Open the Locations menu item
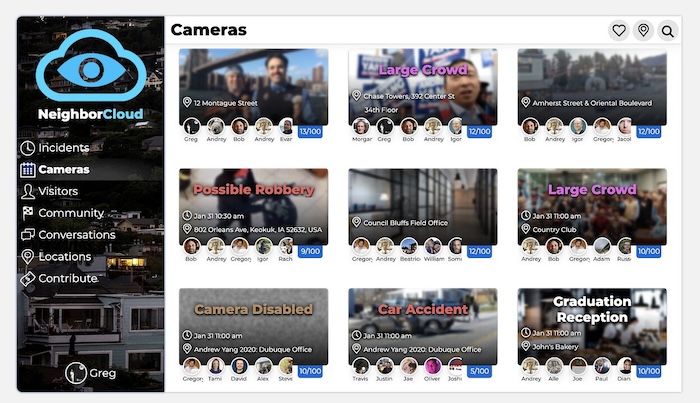 point(64,257)
